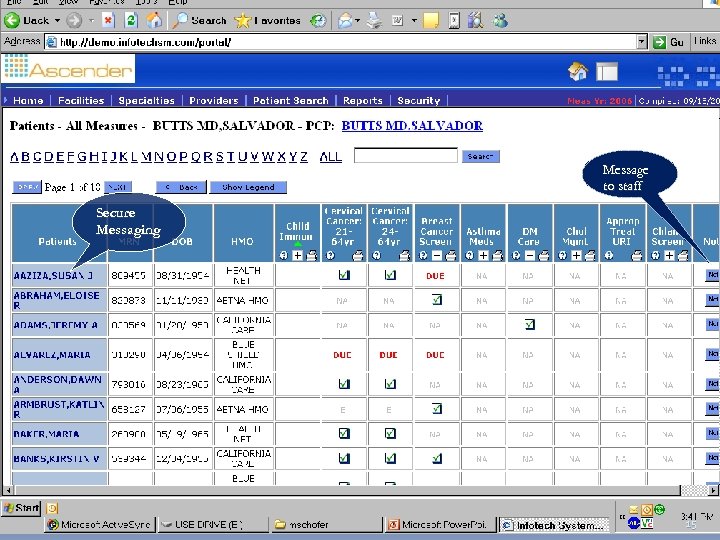The height and width of the screenshot is (540, 720).
Task: Click the yellow Discuss note icon
Action: pyautogui.click(x=431, y=20)
